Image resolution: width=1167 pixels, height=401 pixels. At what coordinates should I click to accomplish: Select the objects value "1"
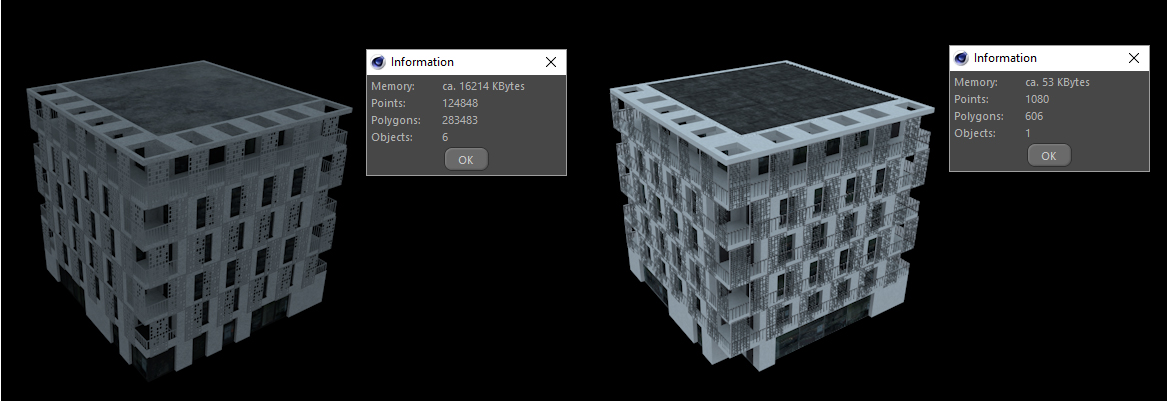coord(1028,134)
